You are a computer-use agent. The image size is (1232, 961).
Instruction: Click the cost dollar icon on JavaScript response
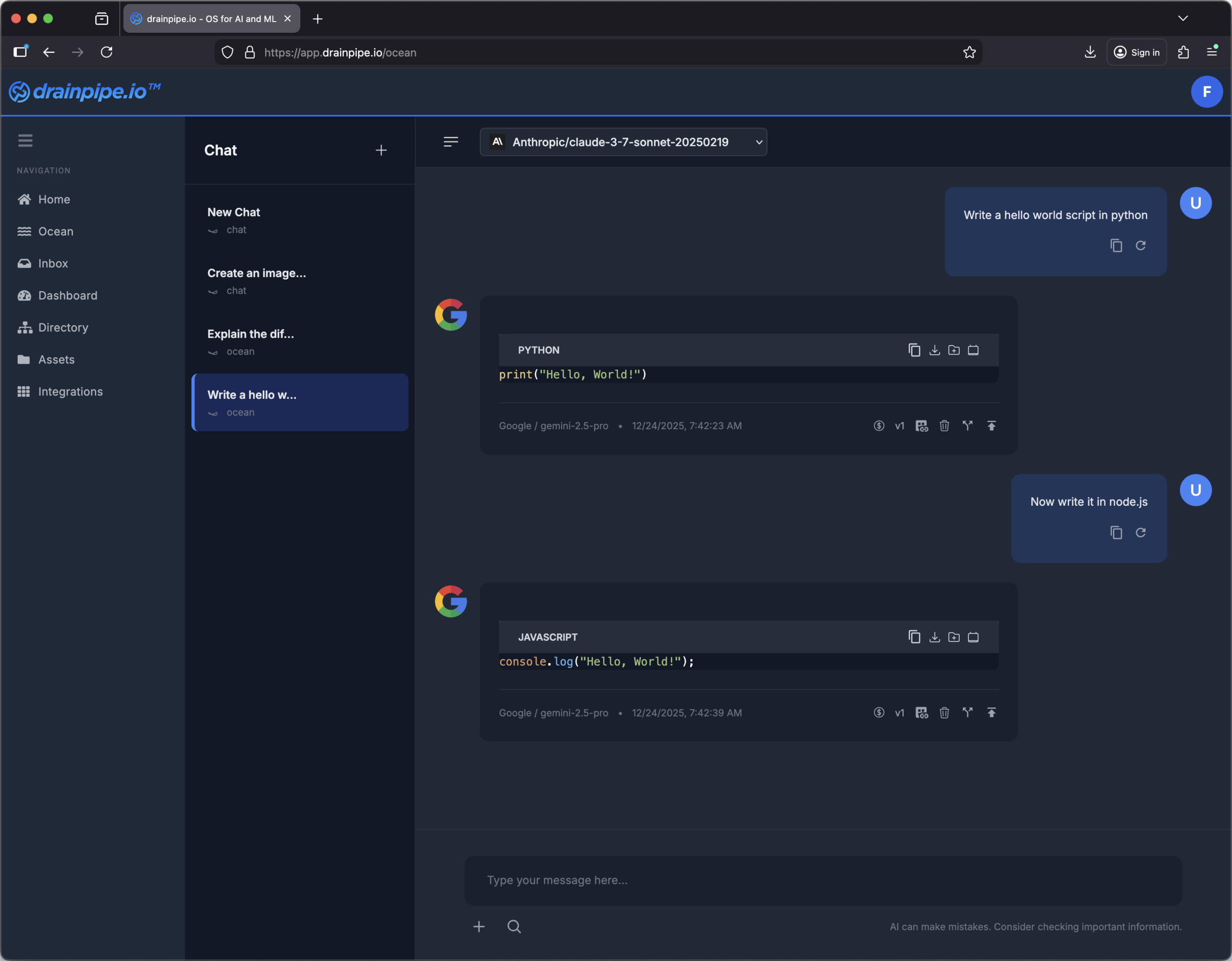878,713
